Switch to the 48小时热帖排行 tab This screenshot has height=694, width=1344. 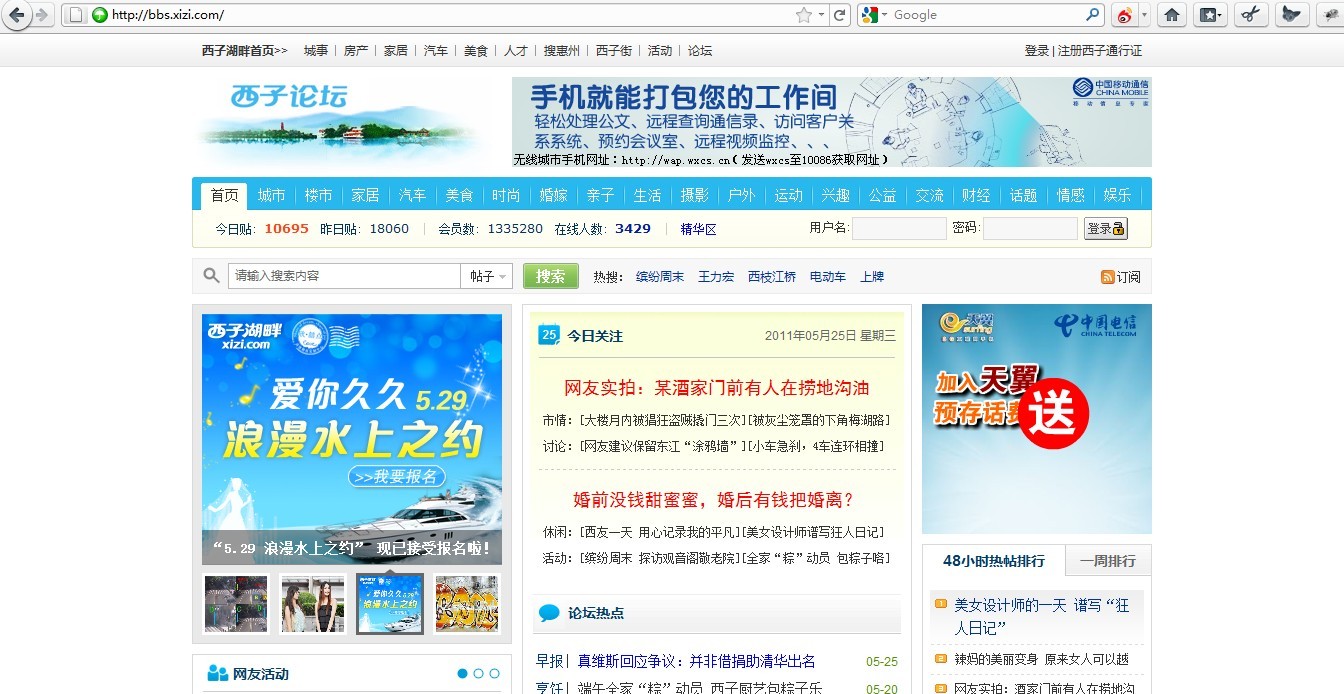click(994, 561)
